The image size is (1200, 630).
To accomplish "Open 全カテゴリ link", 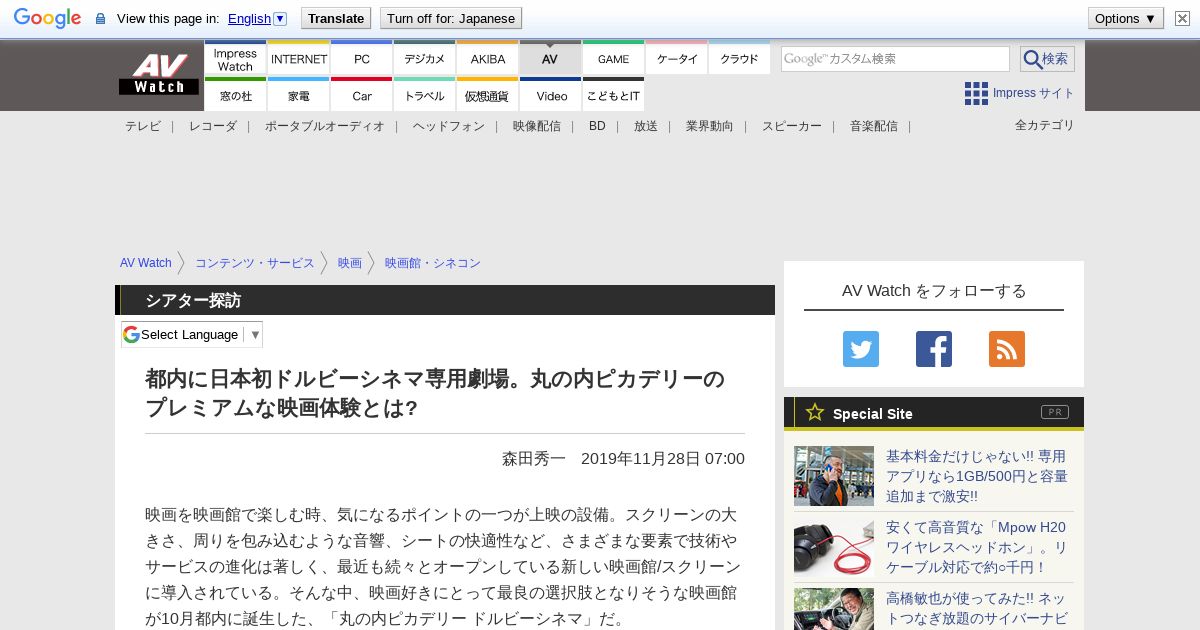I will coord(1045,125).
